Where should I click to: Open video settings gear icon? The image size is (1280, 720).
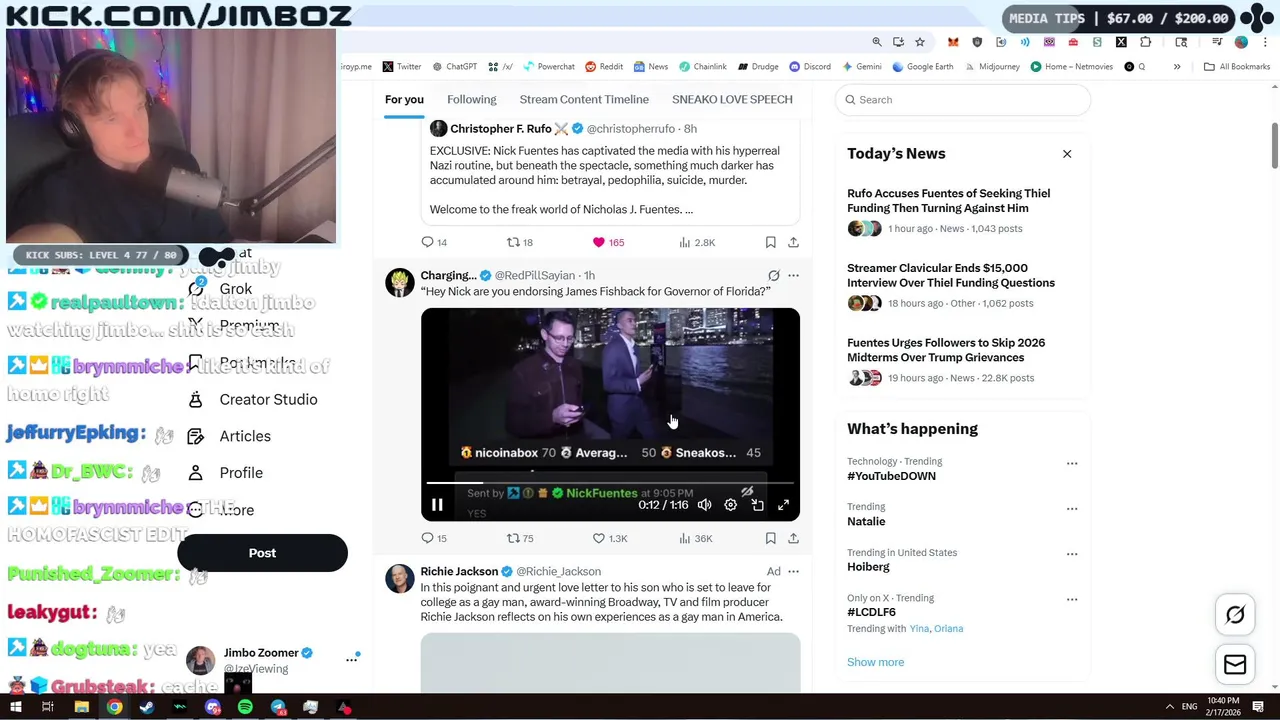point(731,505)
